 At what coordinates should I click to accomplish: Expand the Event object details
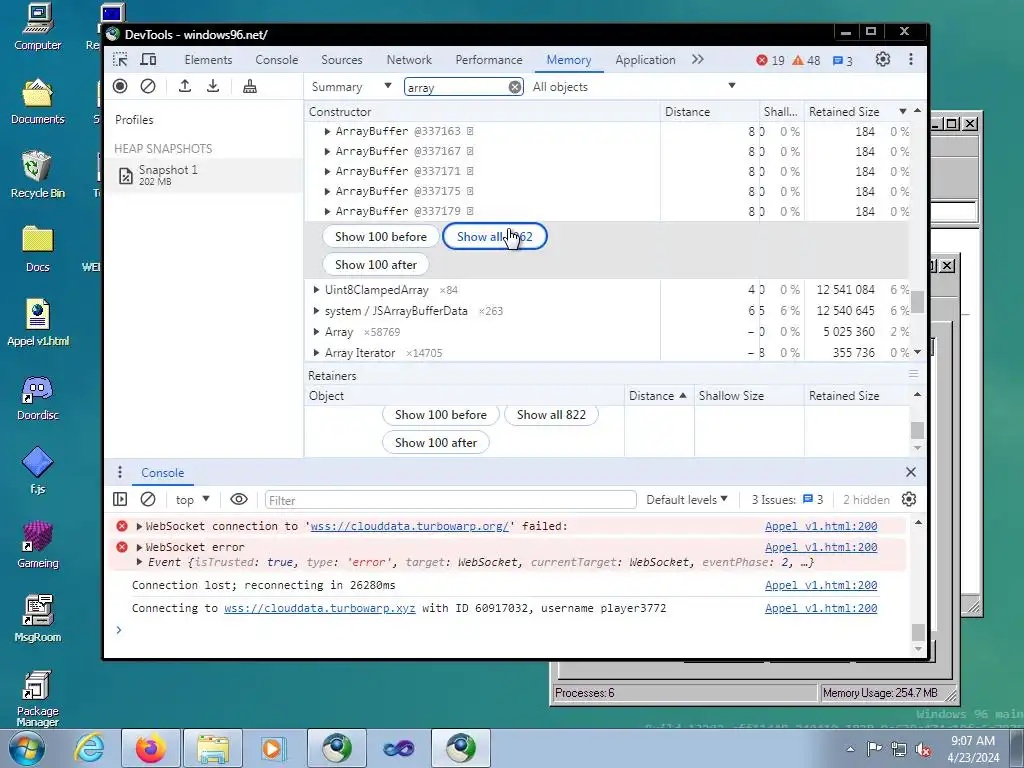[x=139, y=562]
